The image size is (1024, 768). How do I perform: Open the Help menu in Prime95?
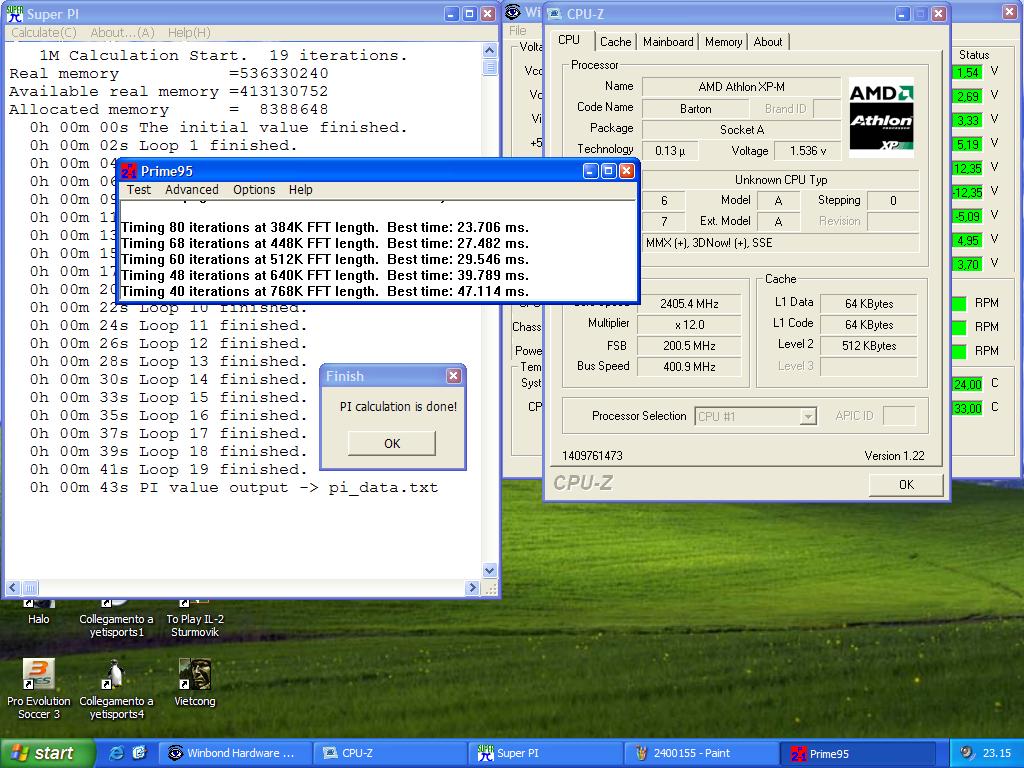pos(300,189)
